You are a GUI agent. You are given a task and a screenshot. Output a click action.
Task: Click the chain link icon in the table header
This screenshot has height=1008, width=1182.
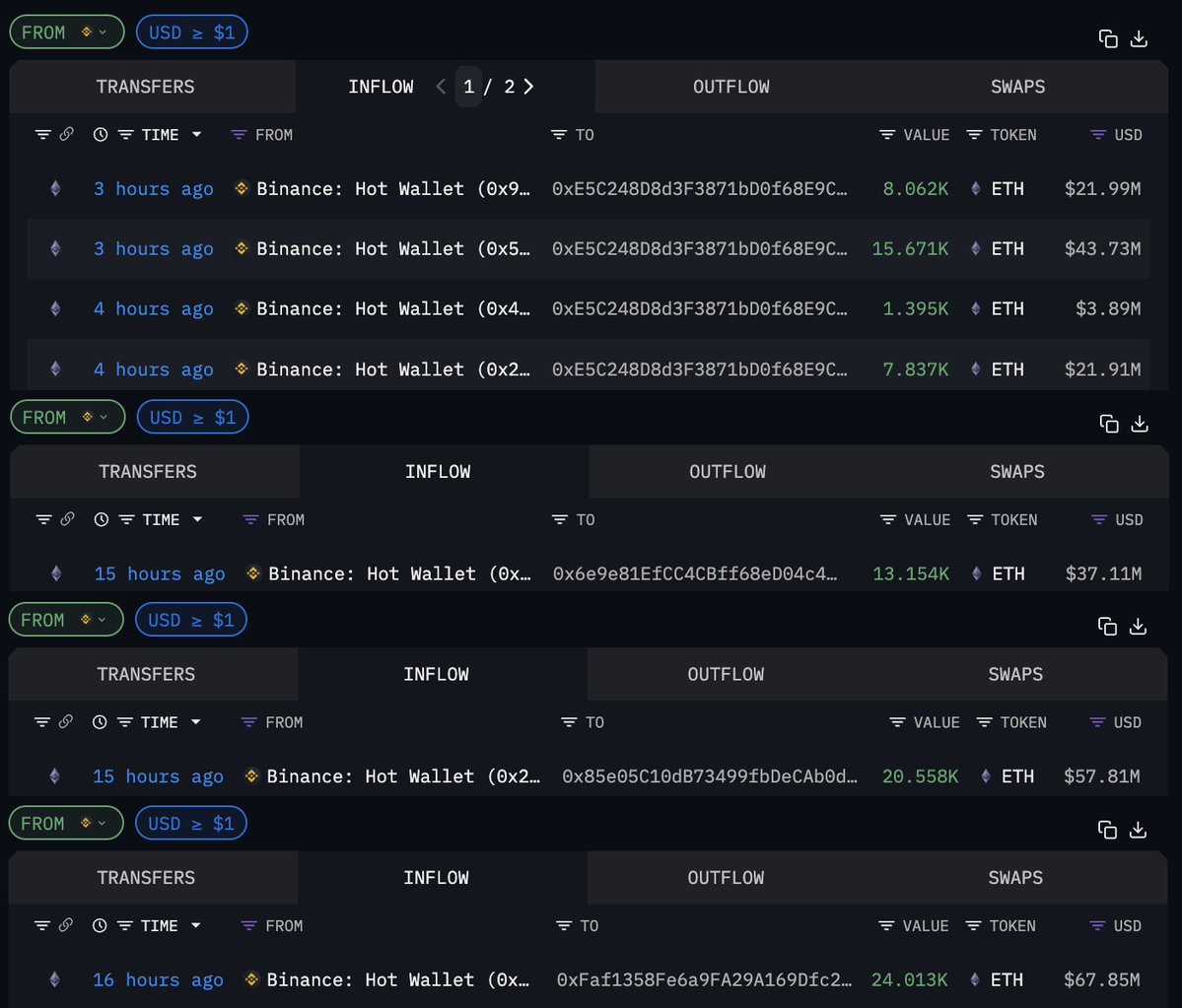point(66,134)
